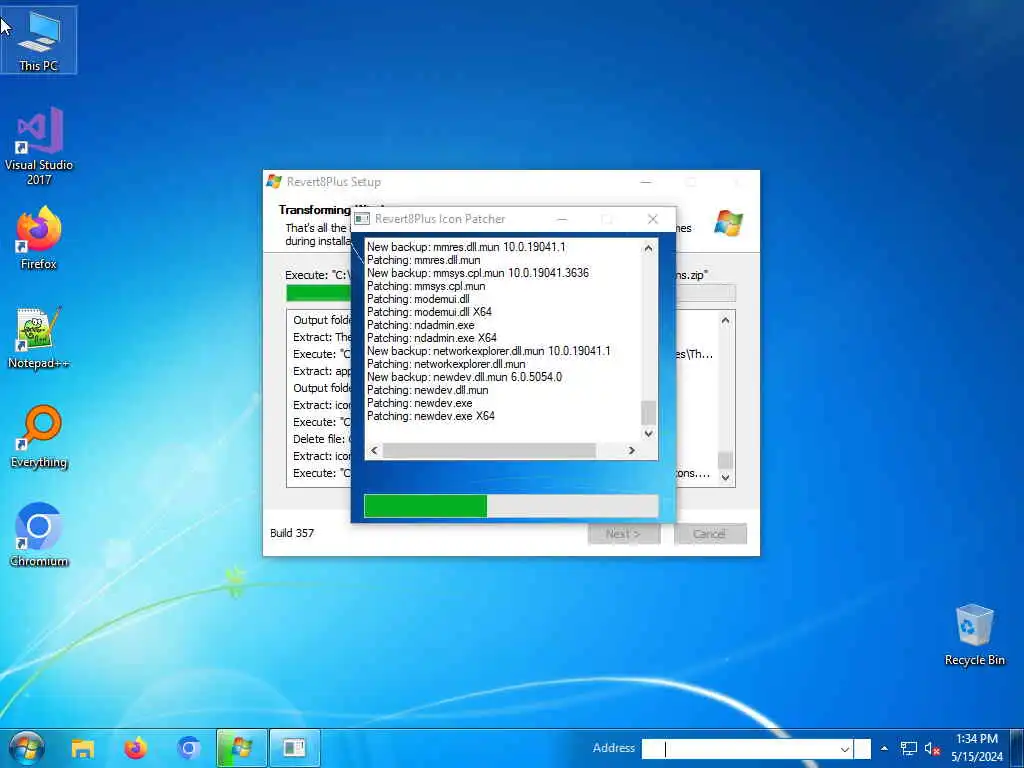Image resolution: width=1024 pixels, height=768 pixels.
Task: Select log line 'New backup: newdev.dll.mun 6.0.5054.0'
Action: (464, 377)
